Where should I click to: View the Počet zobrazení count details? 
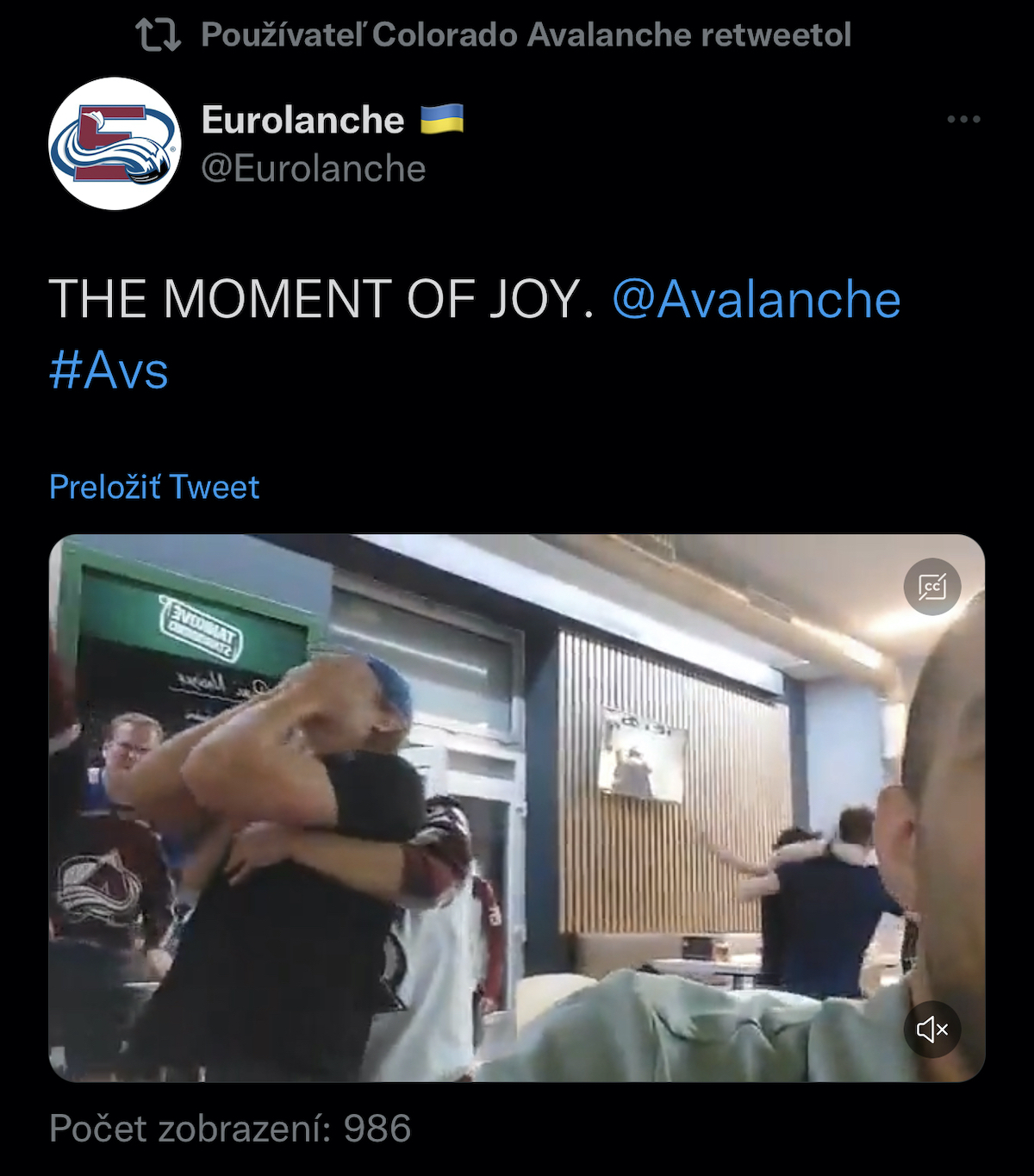click(x=230, y=1129)
